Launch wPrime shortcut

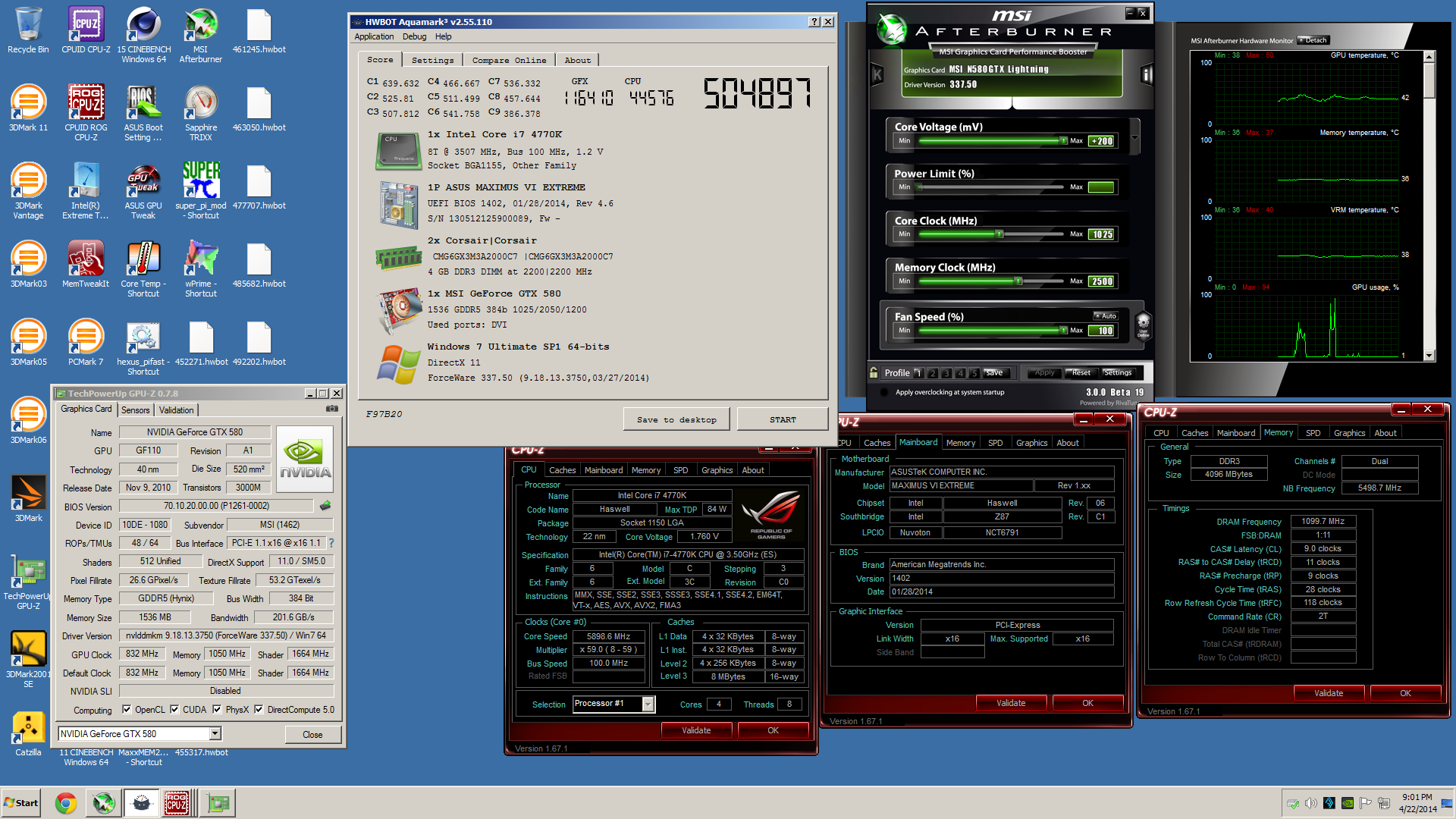pyautogui.click(x=201, y=269)
